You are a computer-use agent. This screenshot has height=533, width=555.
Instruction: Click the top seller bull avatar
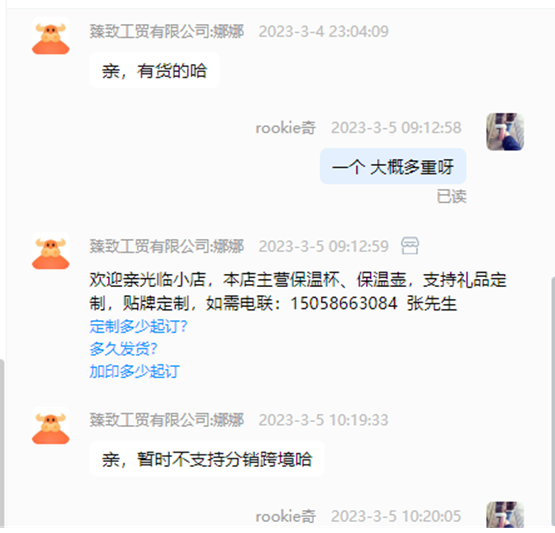51,38
